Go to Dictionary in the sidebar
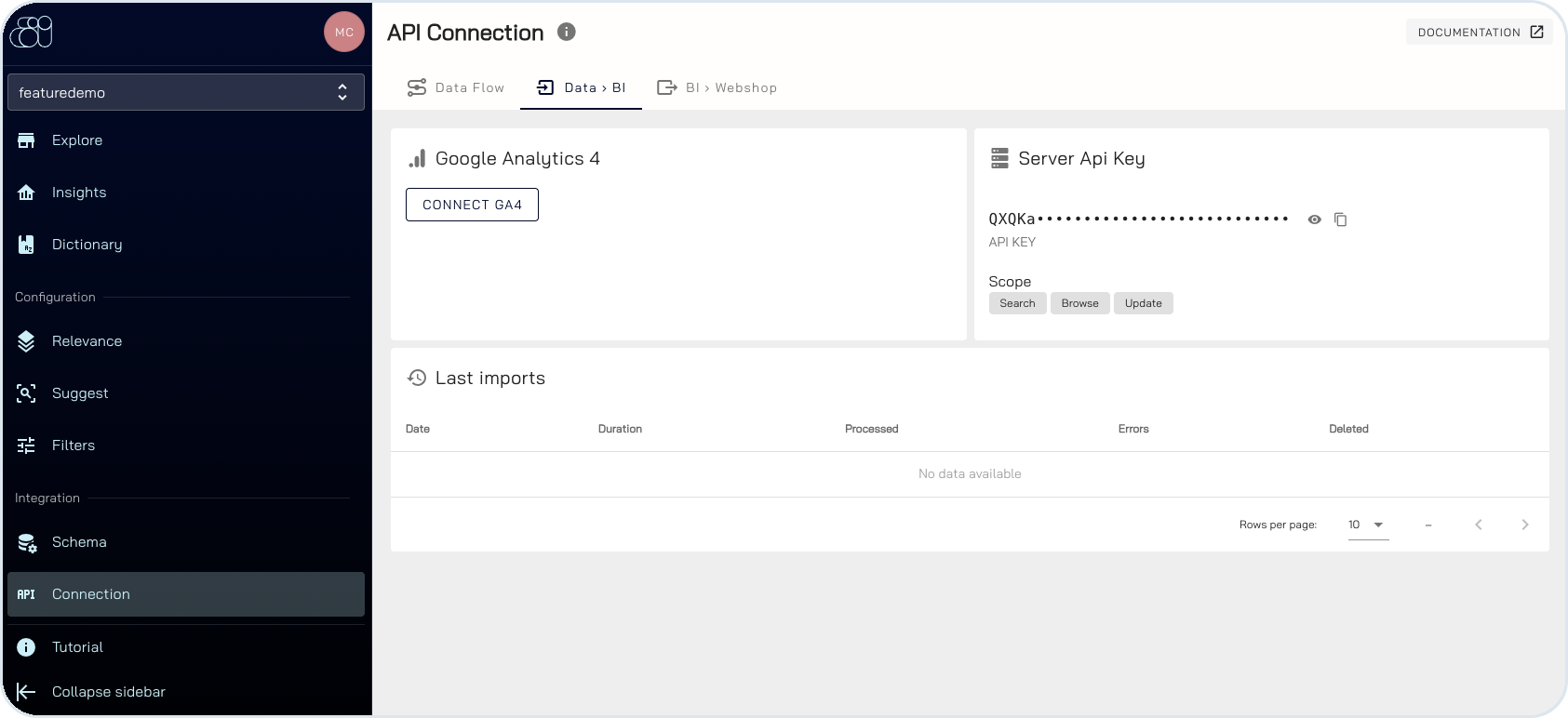1568x718 pixels. (186, 245)
